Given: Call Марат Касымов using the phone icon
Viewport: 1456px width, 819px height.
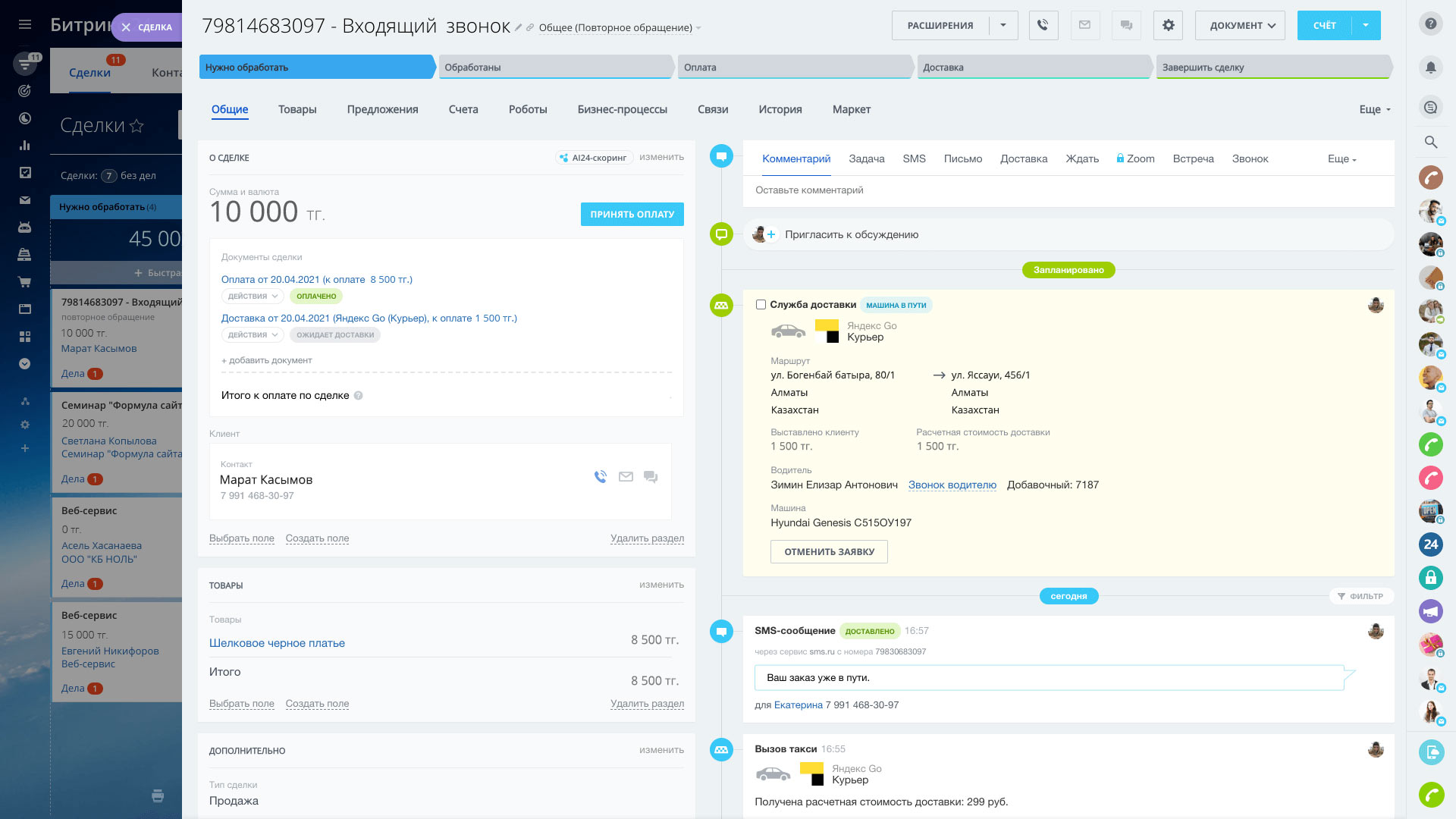Looking at the screenshot, I should [600, 476].
